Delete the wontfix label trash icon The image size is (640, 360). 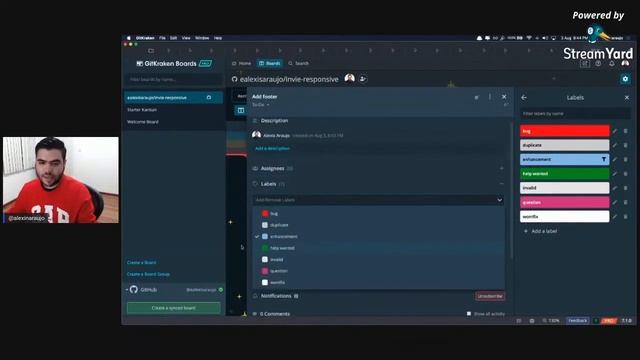tap(625, 217)
